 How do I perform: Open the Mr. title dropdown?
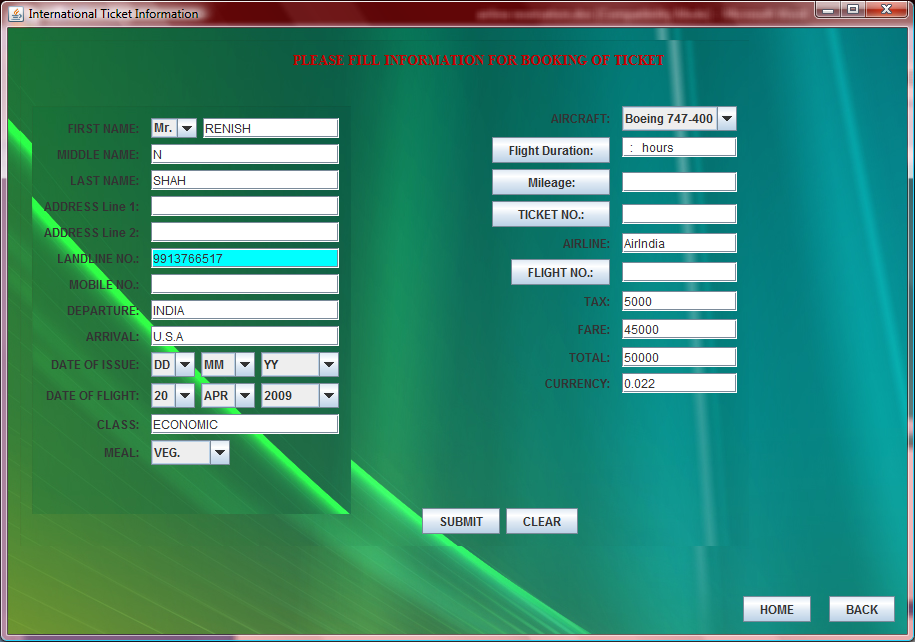point(174,128)
